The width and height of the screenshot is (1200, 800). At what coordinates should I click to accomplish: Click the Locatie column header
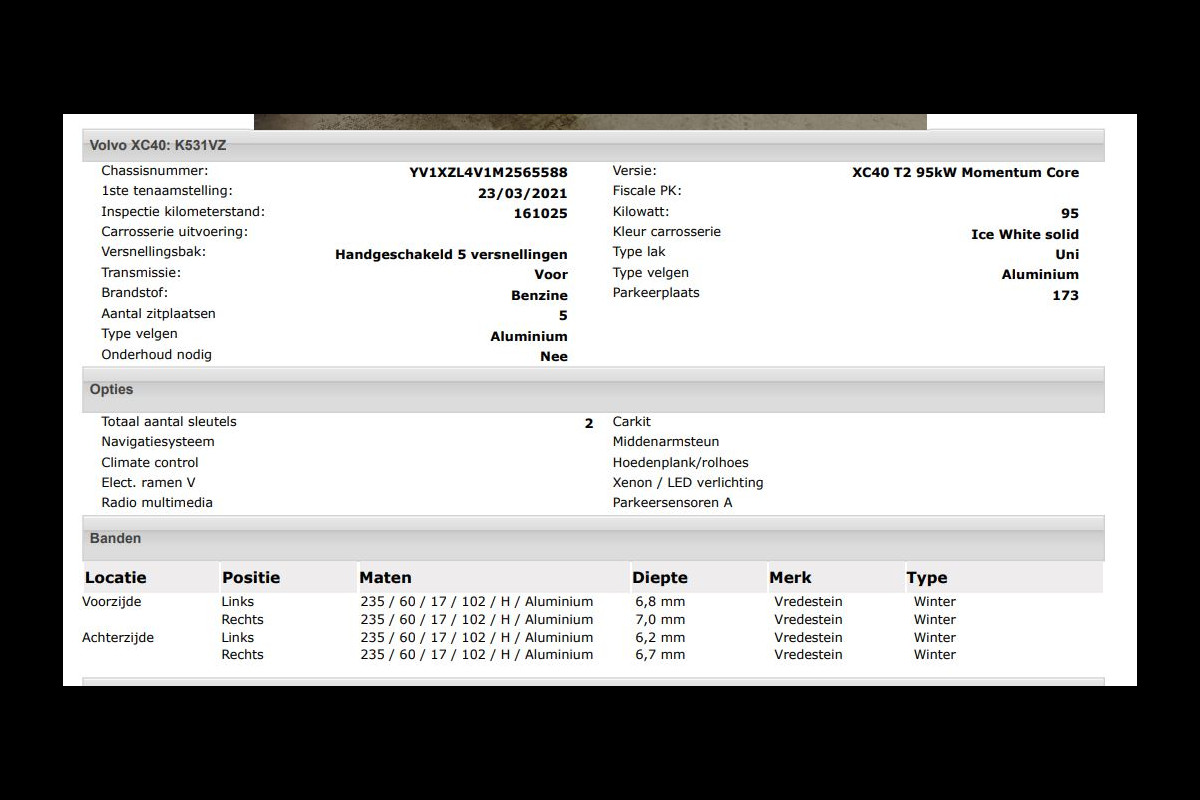116,577
